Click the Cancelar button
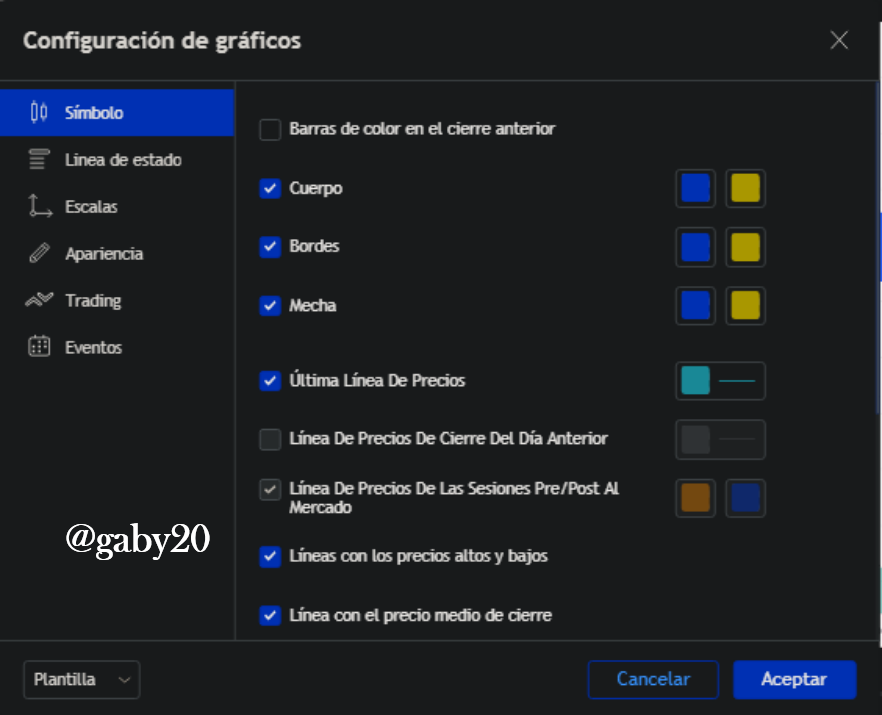The width and height of the screenshot is (882, 715). (653, 680)
